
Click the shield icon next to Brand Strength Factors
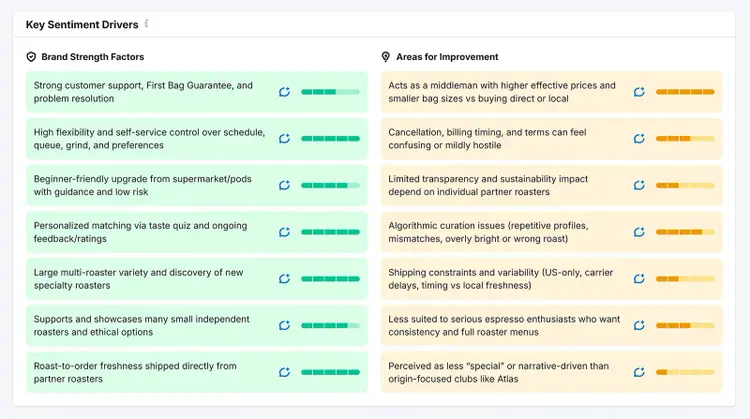click(x=31, y=57)
